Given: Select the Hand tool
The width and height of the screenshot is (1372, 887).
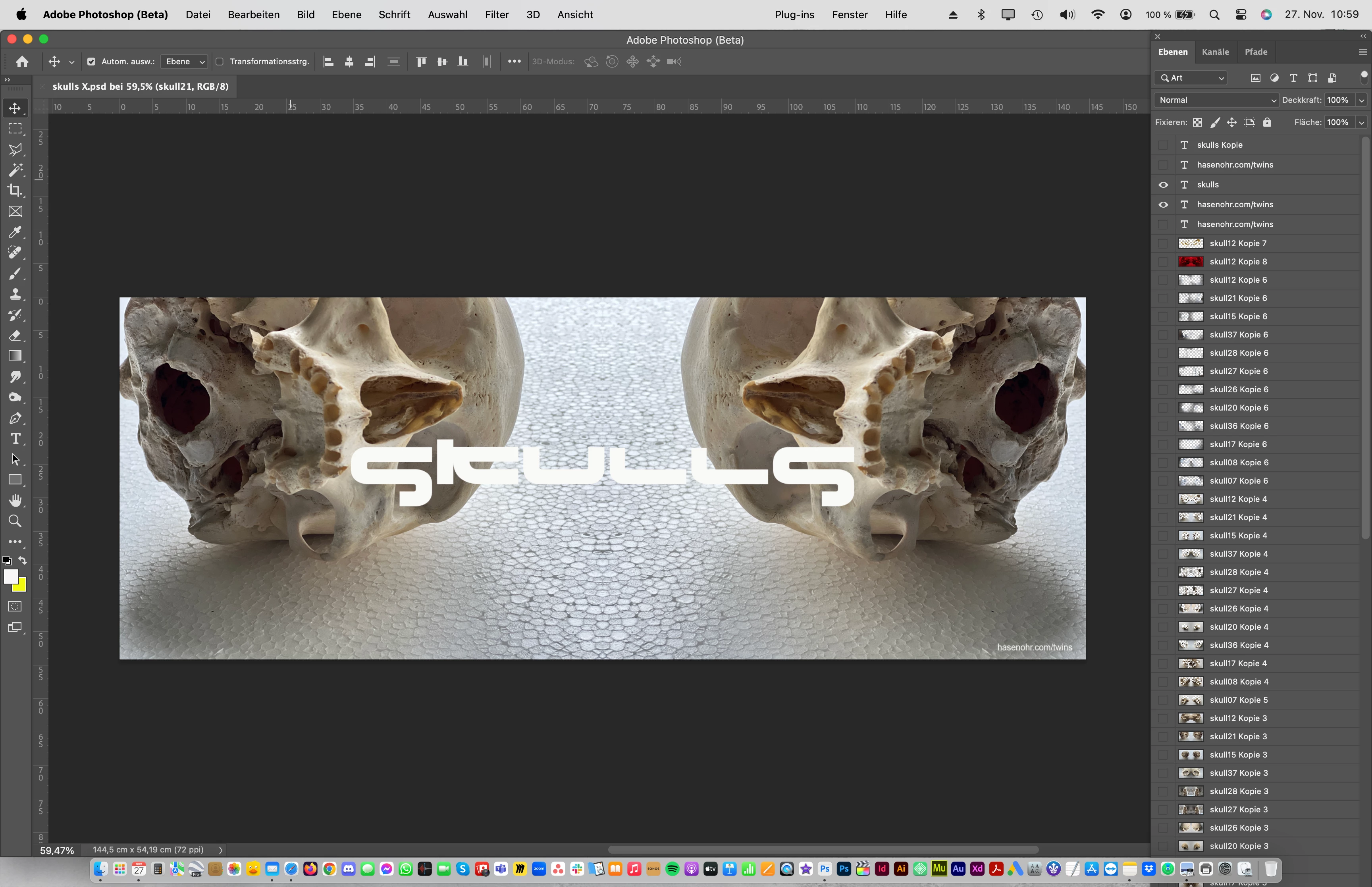Looking at the screenshot, I should tap(15, 500).
